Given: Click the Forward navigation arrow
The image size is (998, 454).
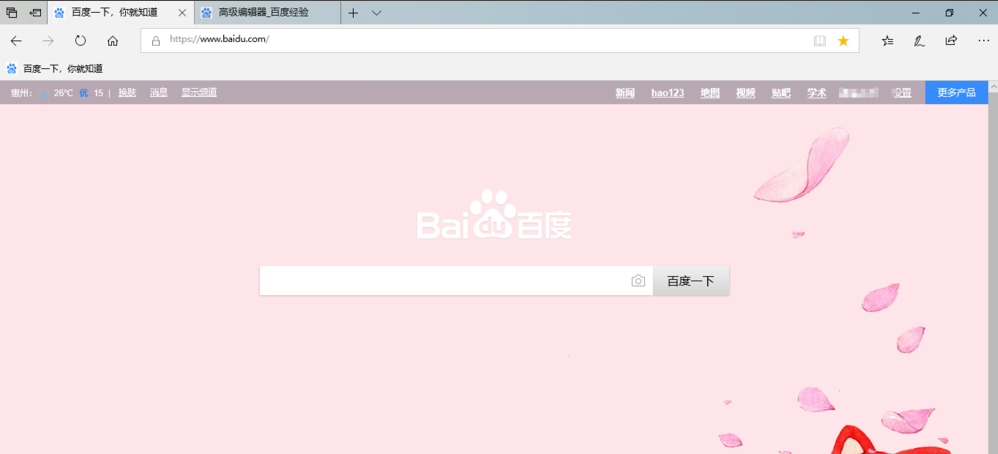Looking at the screenshot, I should [48, 41].
